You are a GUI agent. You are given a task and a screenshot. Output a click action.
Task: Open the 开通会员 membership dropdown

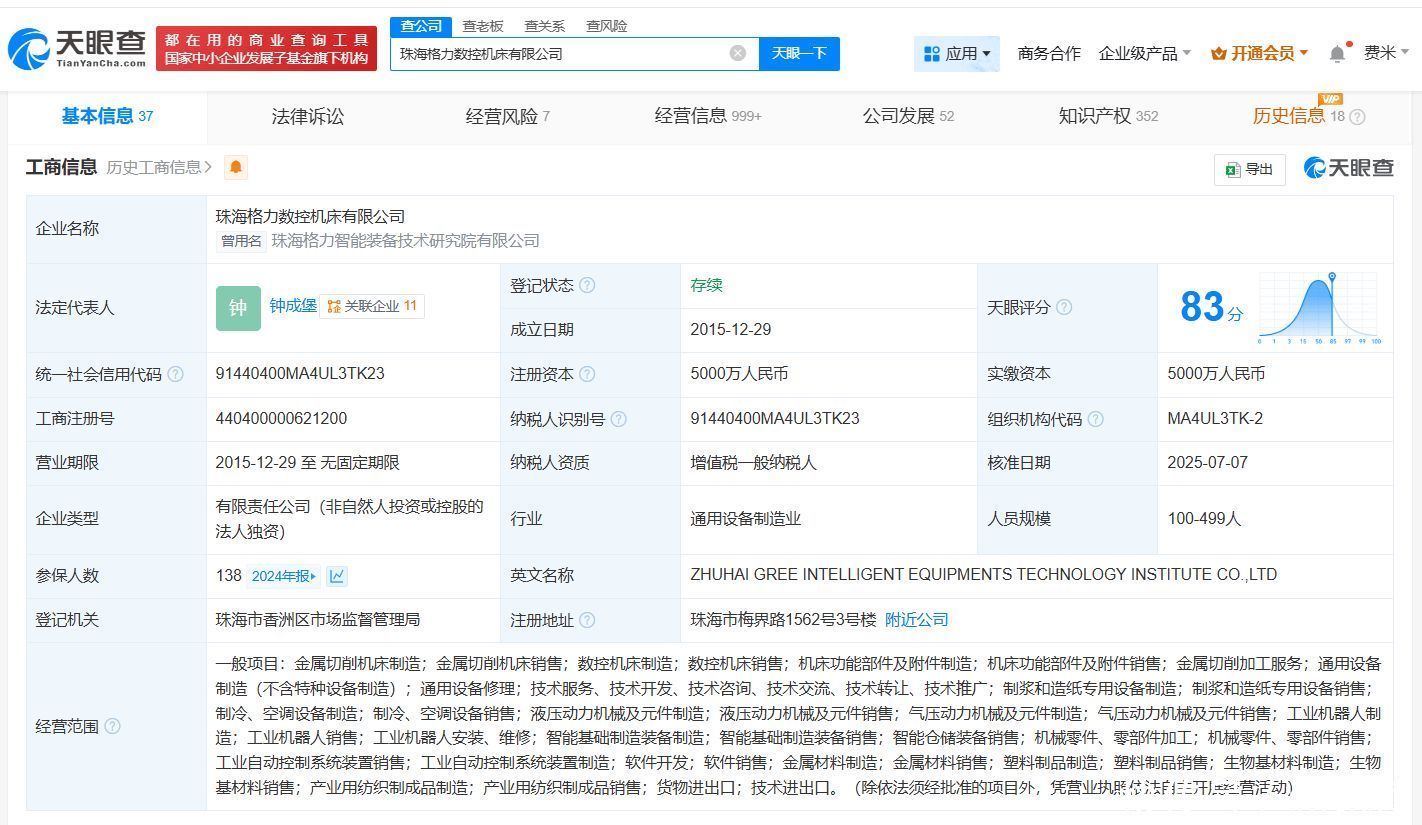[1259, 53]
